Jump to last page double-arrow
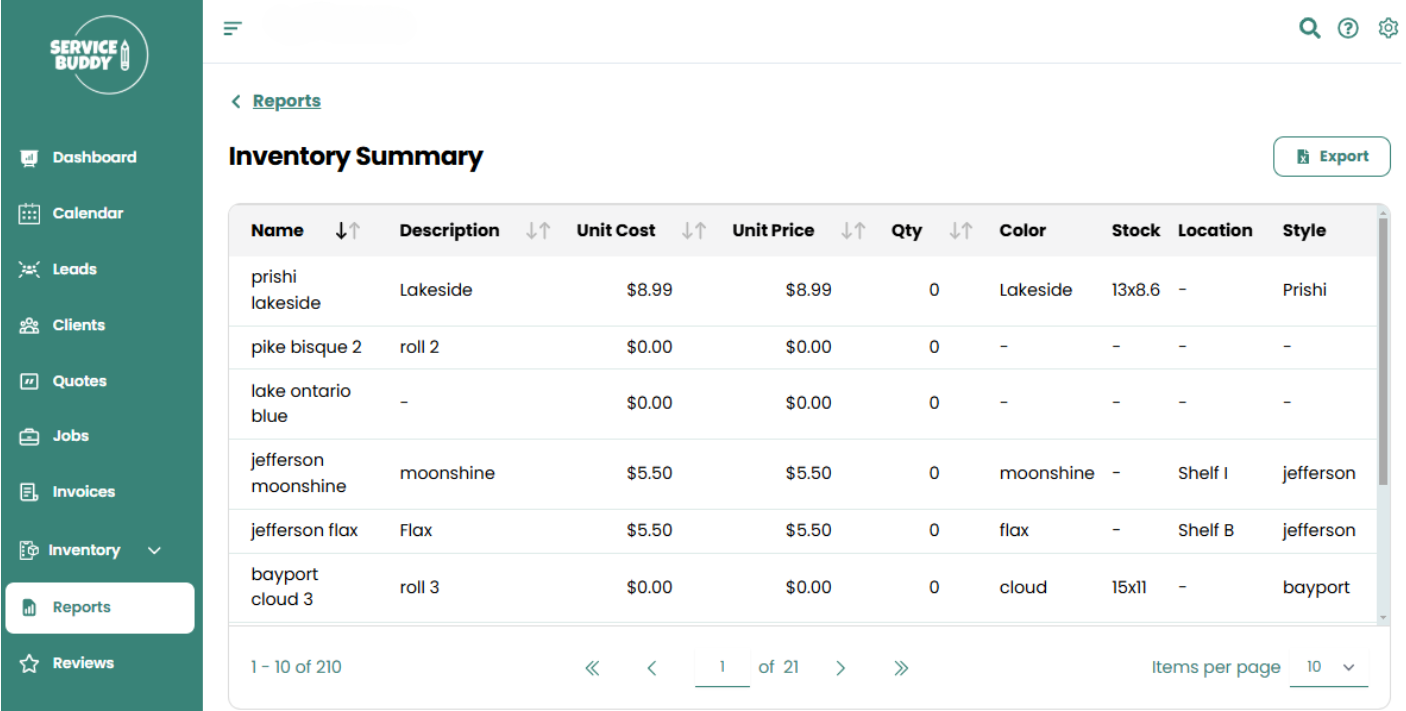This screenshot has width=1406, height=711. [x=901, y=668]
